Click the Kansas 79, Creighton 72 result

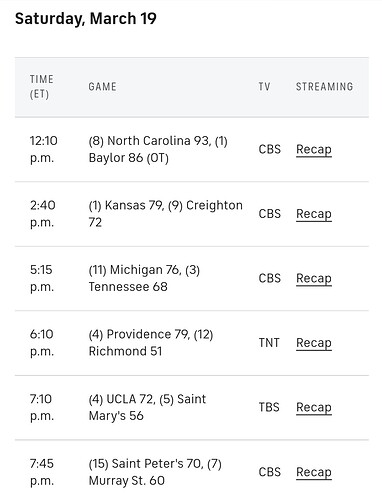coord(165,214)
